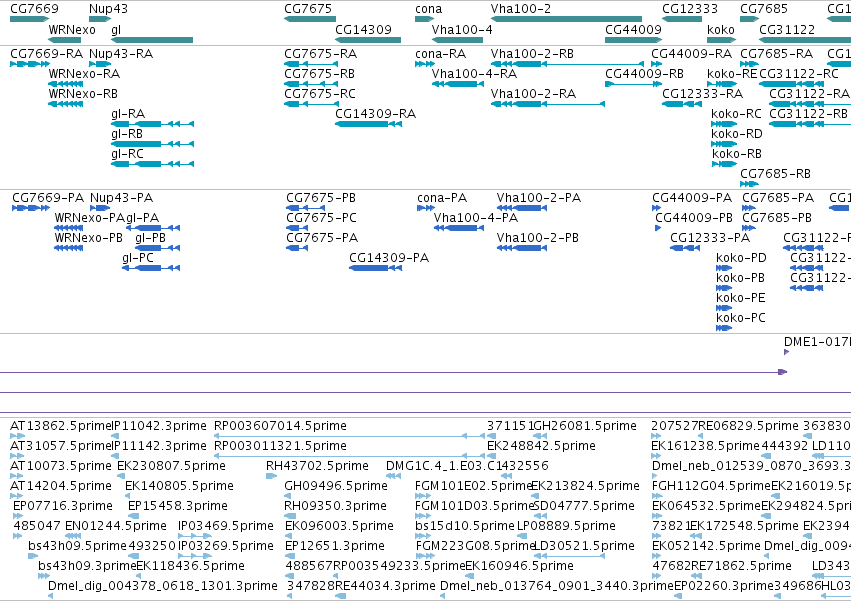Select protein Nup43-PA
The height and width of the screenshot is (601, 851).
click(100, 208)
